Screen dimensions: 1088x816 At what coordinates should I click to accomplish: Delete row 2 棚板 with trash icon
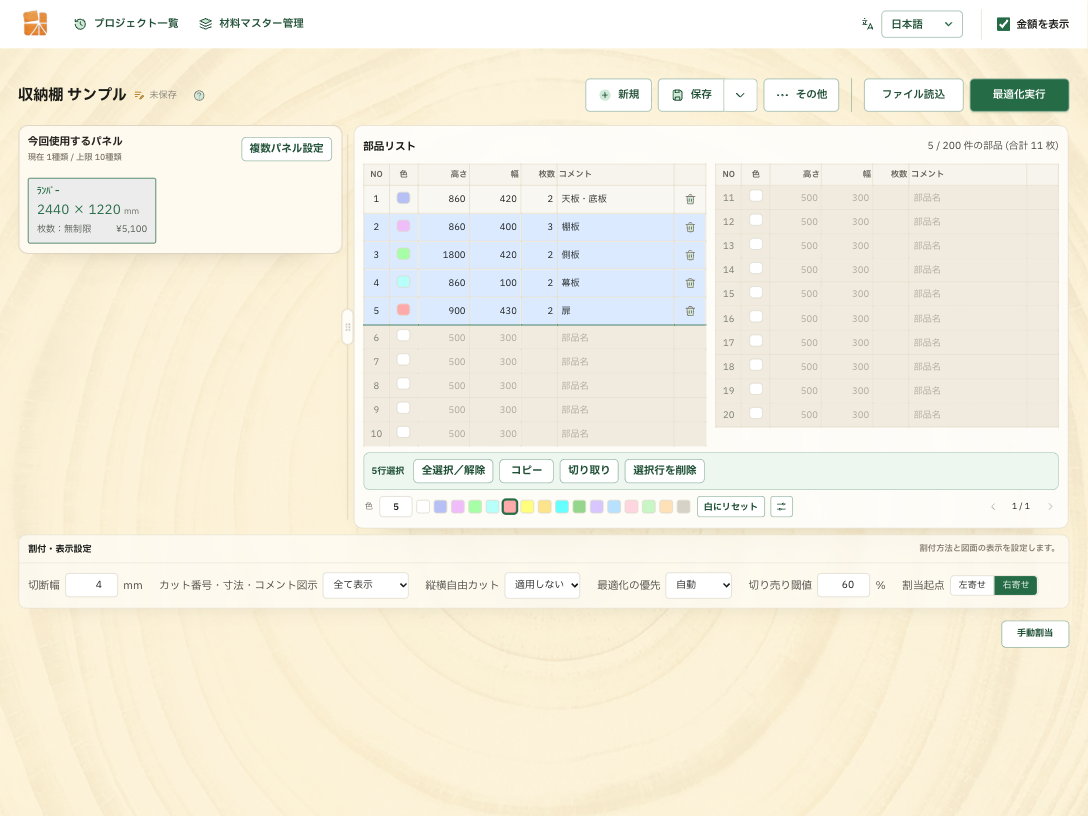(x=690, y=227)
